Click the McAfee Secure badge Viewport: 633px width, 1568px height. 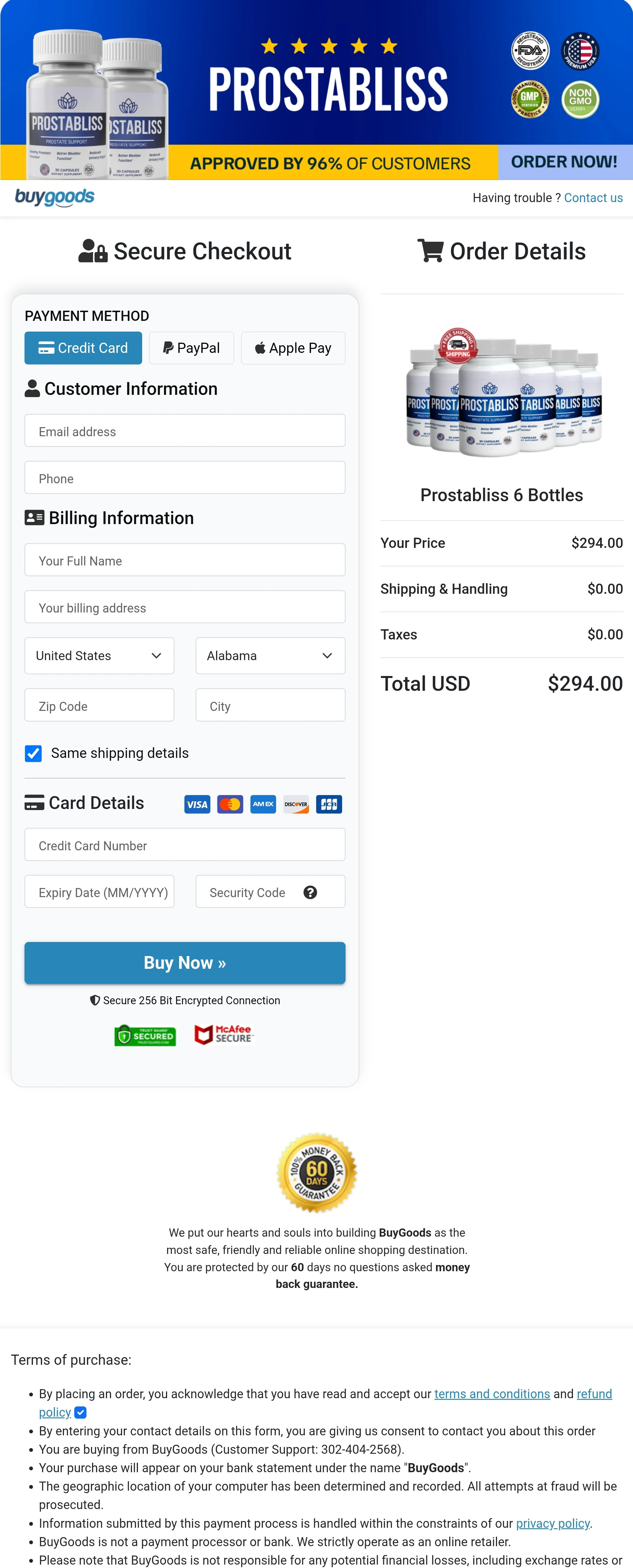point(223,1034)
